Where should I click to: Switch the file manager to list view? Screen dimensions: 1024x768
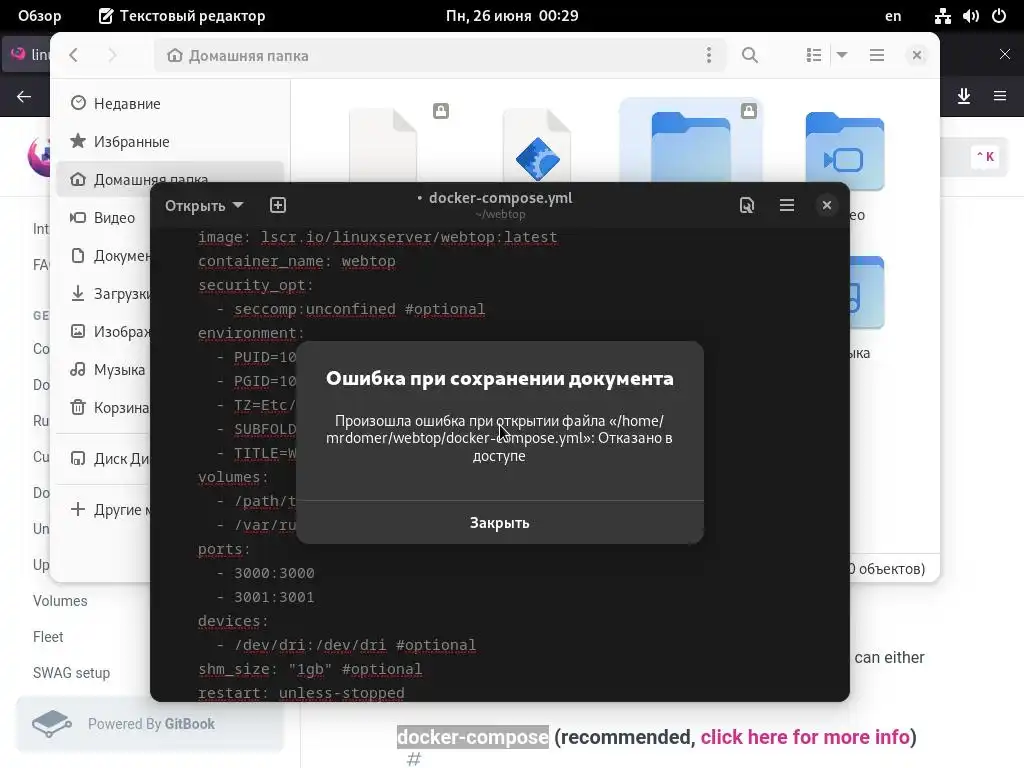[x=814, y=56]
